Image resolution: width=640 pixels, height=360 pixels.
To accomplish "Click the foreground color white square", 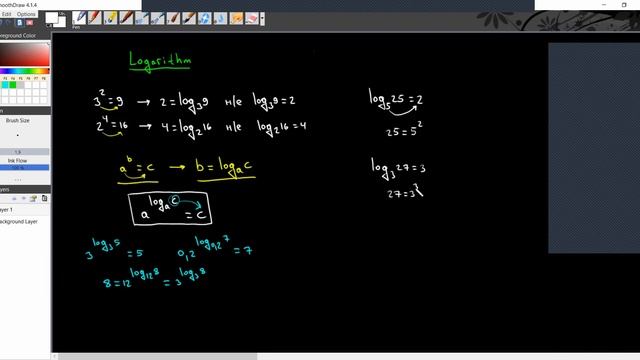I will 51,18.
